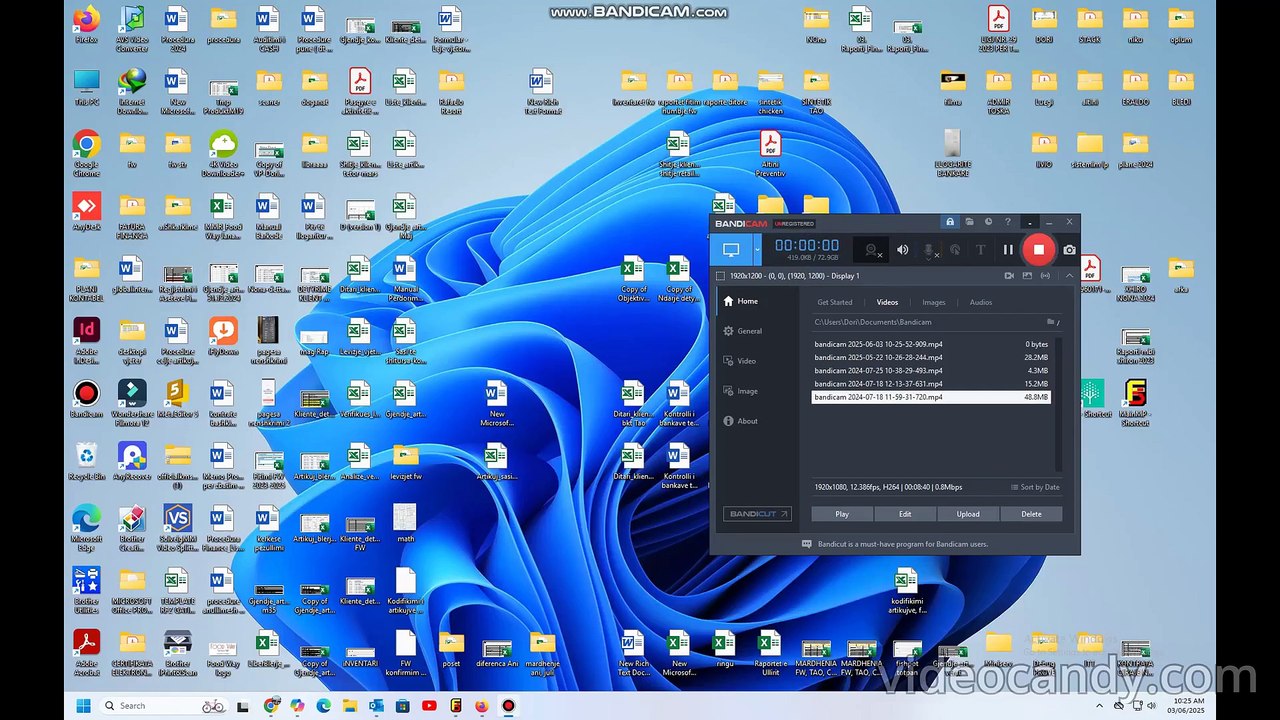Toggle mouse click effects in Bandicam
The height and width of the screenshot is (720, 1280).
955,250
